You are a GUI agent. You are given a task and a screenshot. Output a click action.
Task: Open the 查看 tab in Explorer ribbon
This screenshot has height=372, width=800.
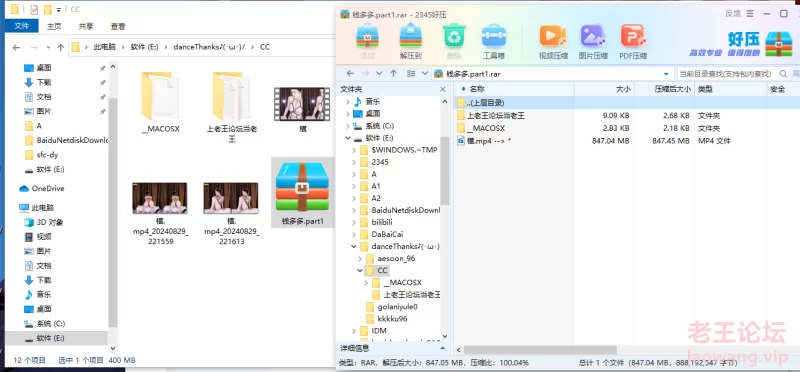point(118,26)
